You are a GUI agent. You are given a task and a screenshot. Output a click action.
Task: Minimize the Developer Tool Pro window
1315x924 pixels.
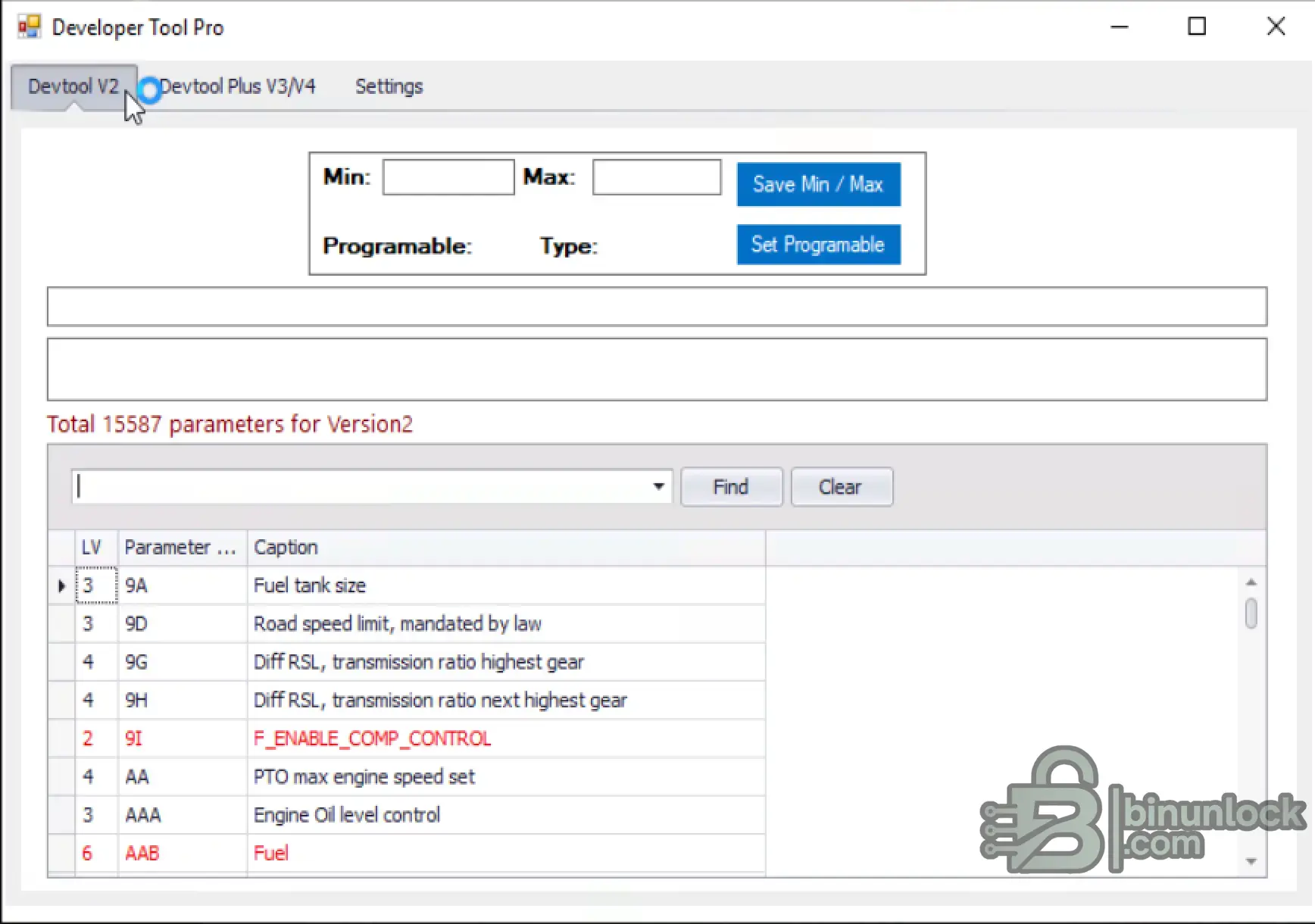(1120, 27)
